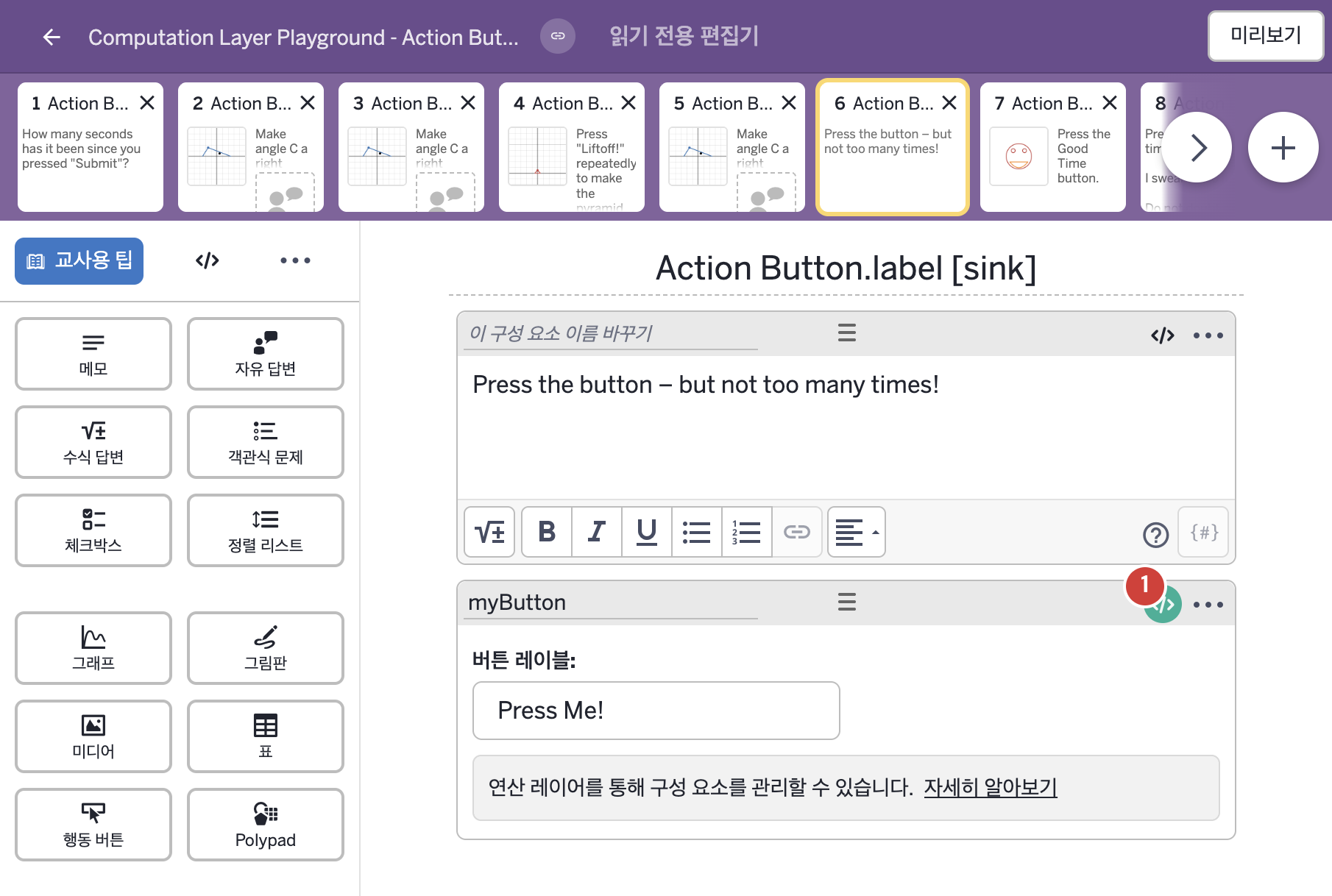Close slide 4 with its X
Viewport: 1332px width, 896px height.
(x=628, y=103)
